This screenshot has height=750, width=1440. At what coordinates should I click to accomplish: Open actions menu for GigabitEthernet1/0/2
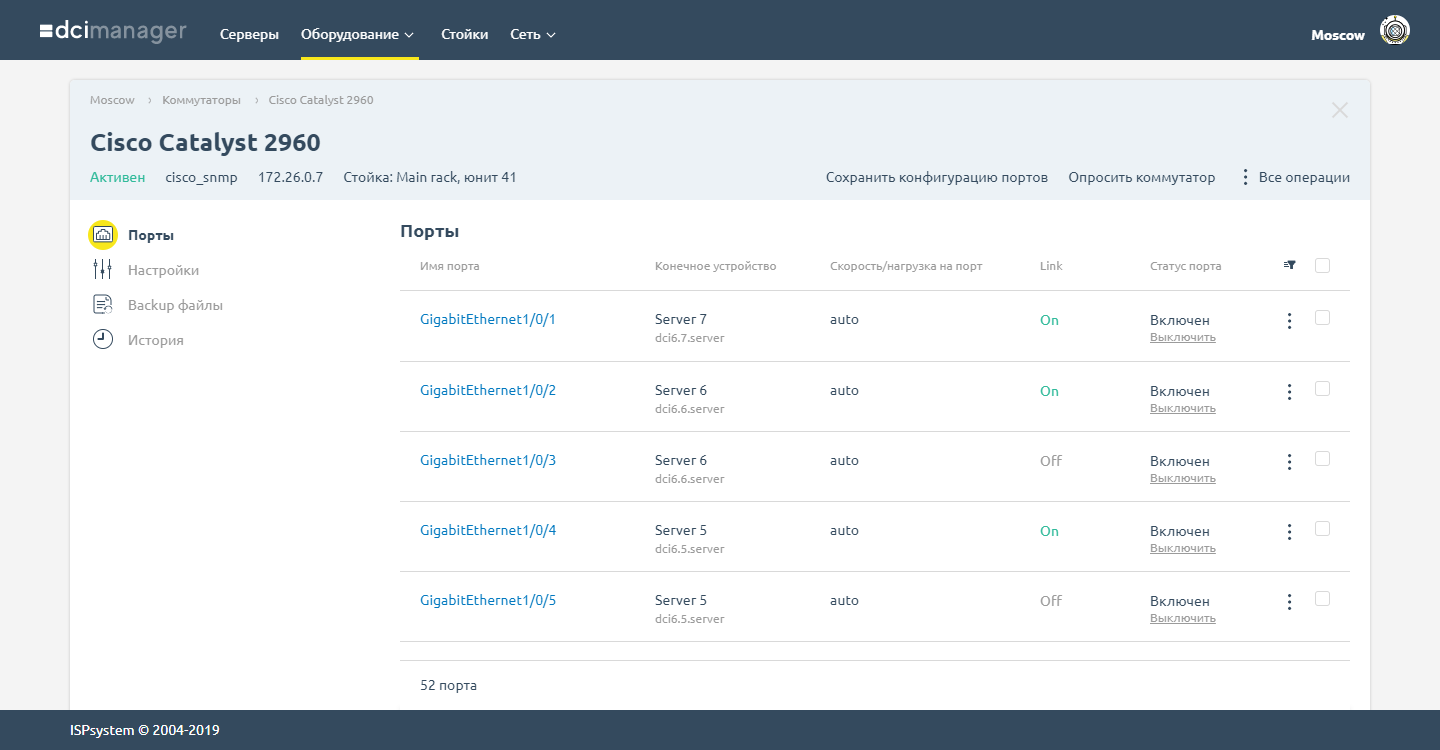(x=1289, y=392)
